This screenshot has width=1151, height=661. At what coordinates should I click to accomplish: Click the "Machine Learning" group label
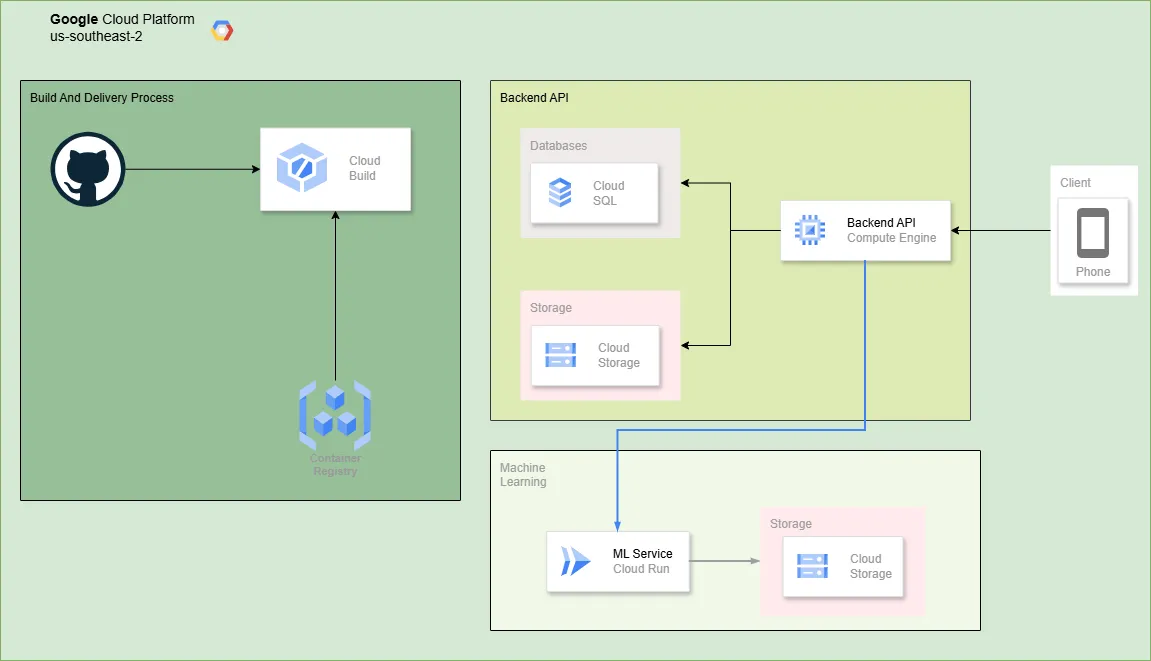coord(523,475)
